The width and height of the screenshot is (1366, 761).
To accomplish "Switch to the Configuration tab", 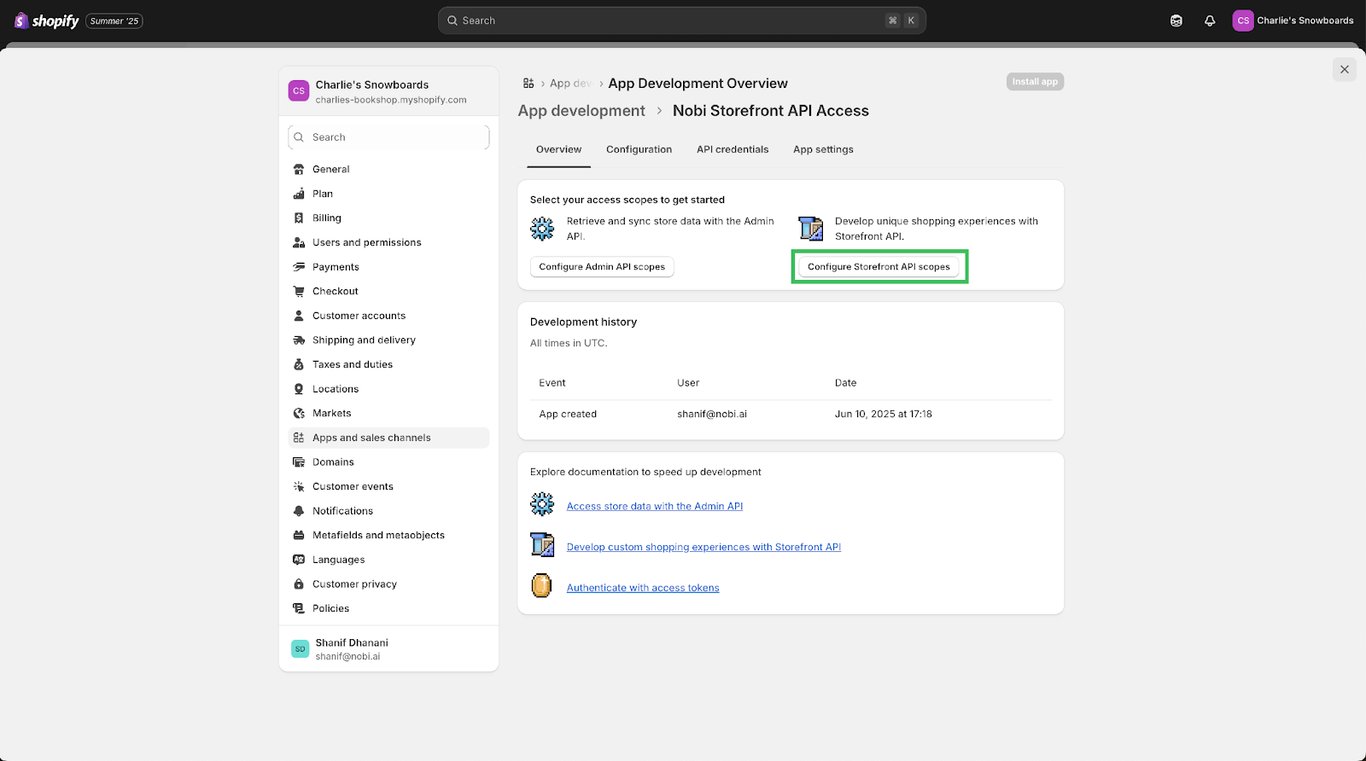I will 638,150.
